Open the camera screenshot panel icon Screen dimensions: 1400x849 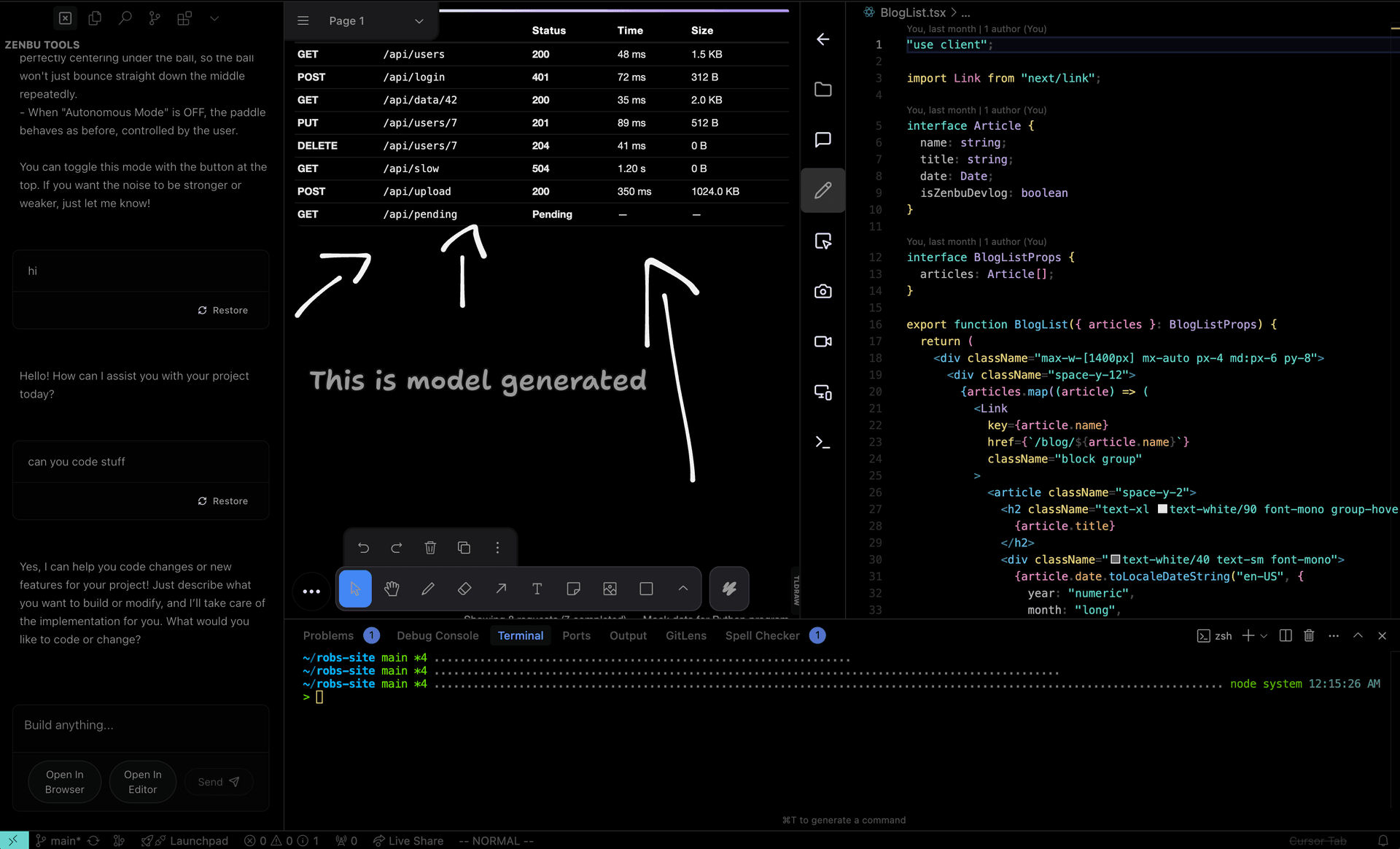click(822, 291)
